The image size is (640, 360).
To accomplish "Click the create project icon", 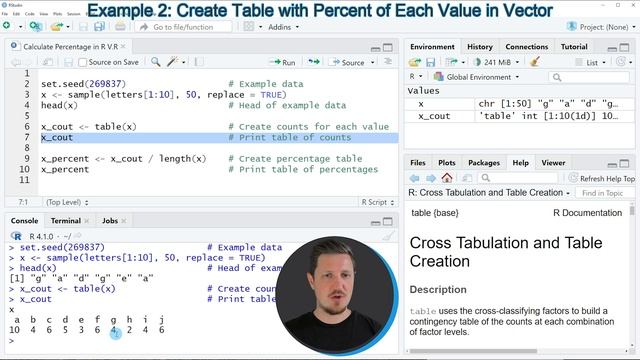I will coord(36,27).
